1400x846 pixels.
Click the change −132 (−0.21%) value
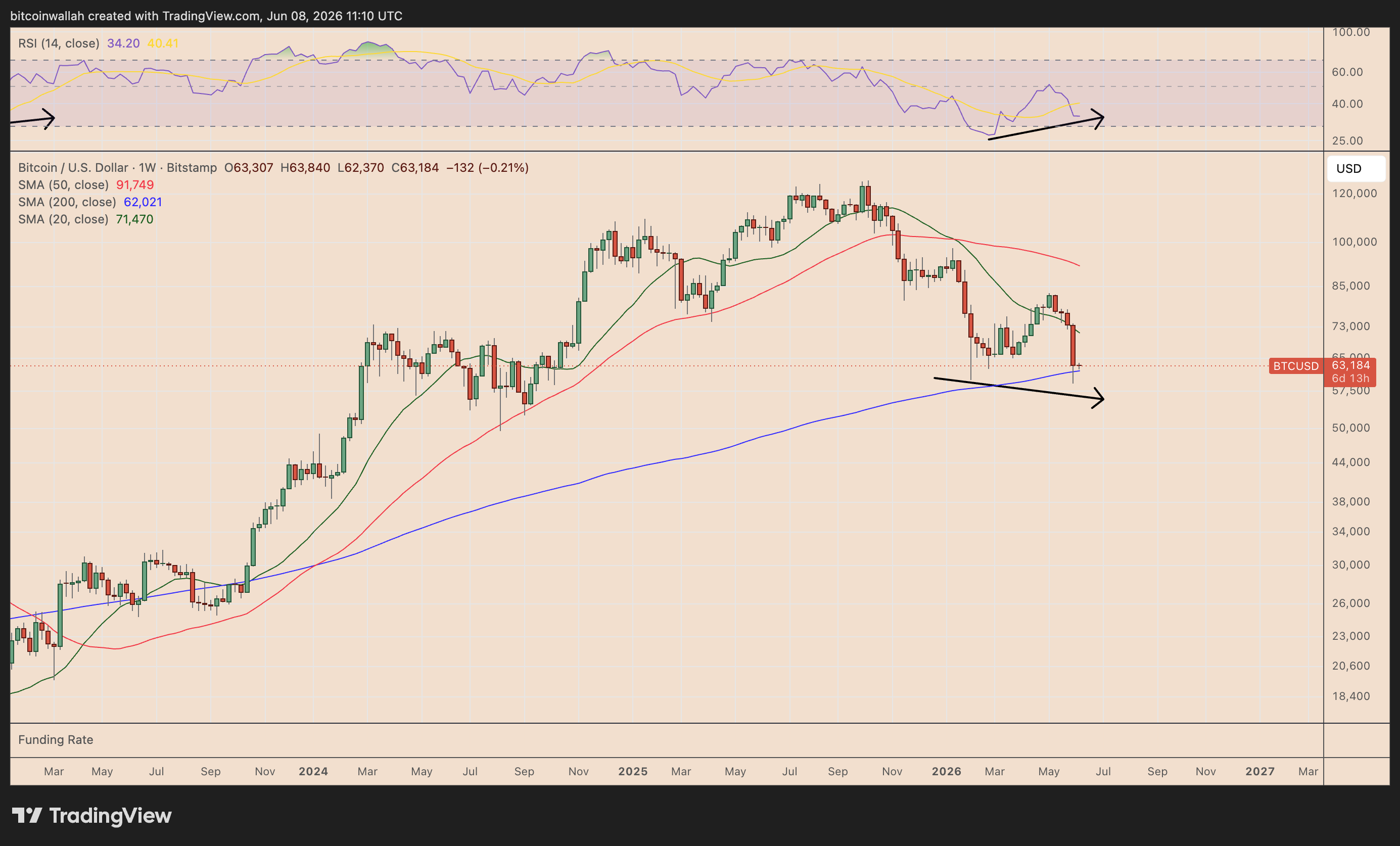[488, 168]
